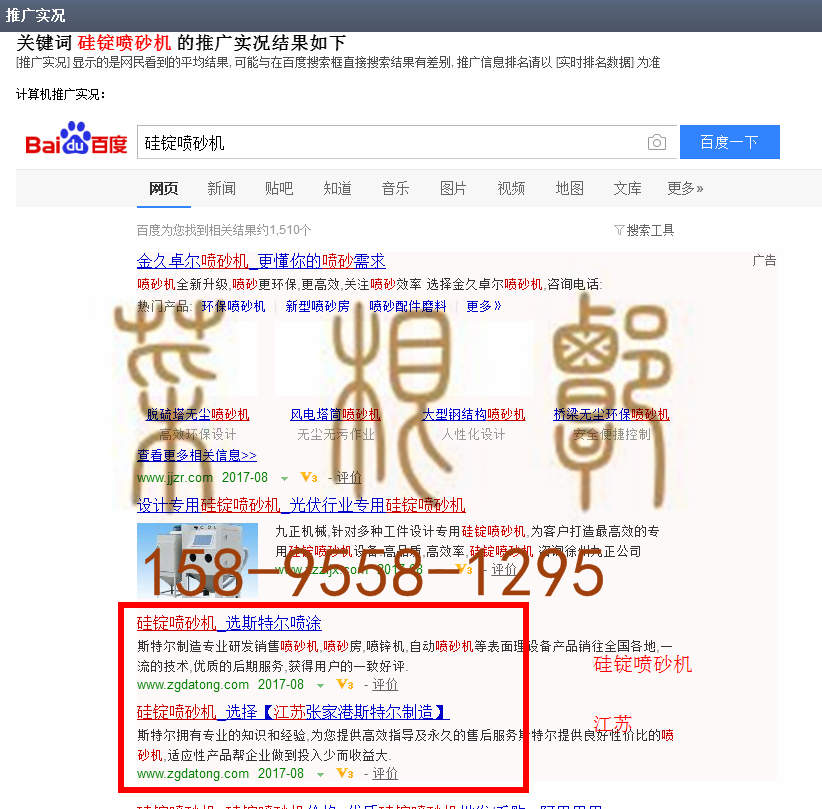Switch to the 知道 tab
822x809 pixels.
click(x=337, y=188)
